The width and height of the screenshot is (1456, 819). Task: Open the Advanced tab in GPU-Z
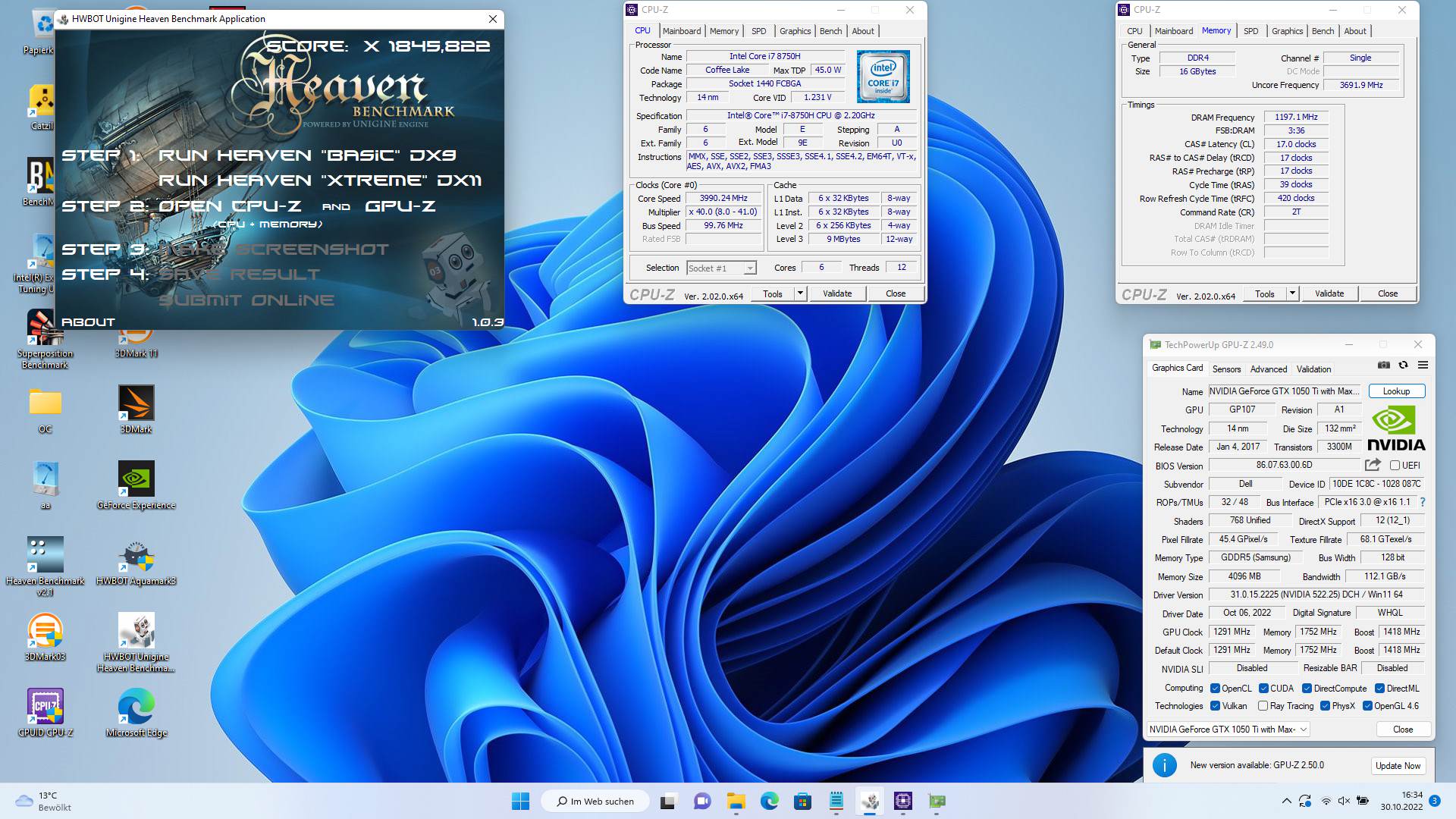click(1268, 369)
